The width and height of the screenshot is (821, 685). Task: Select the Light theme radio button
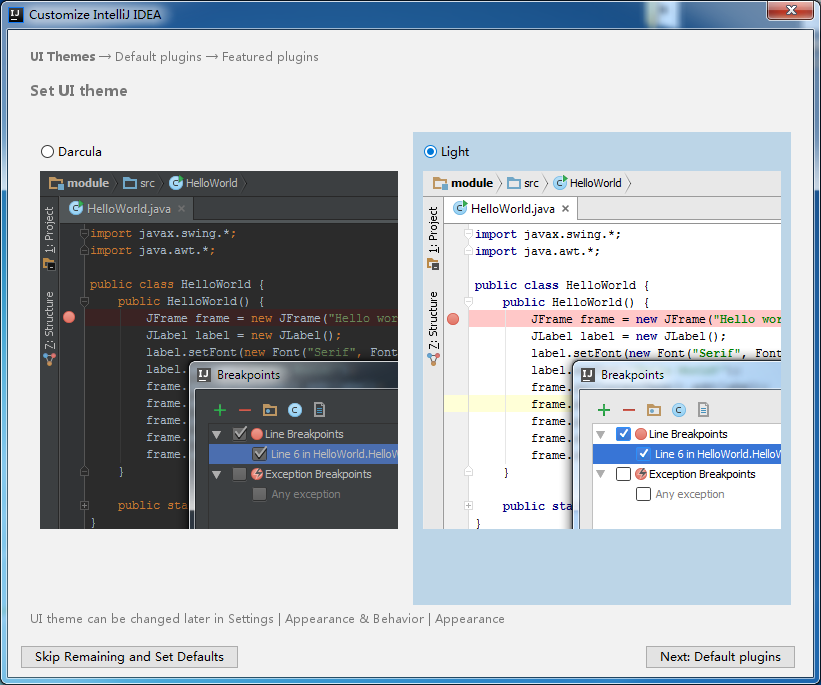coord(431,152)
